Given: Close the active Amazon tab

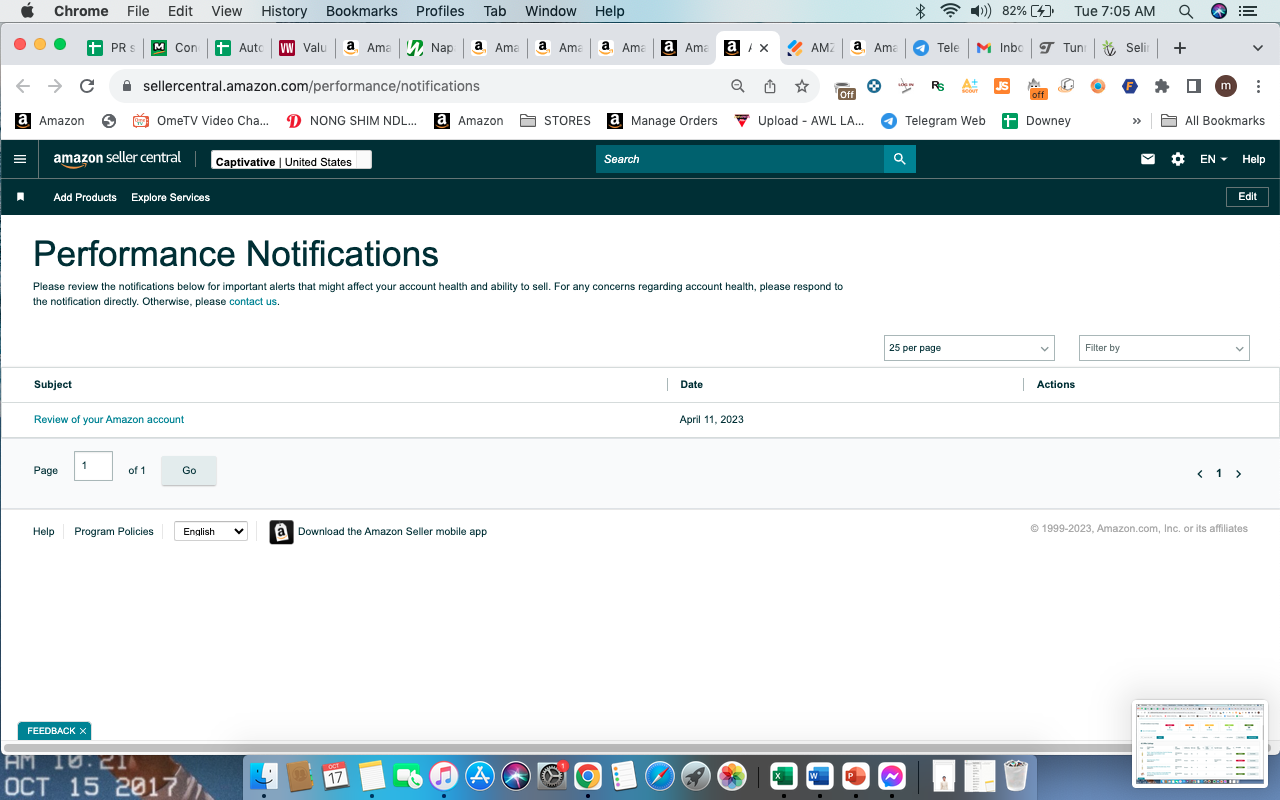Looking at the screenshot, I should (x=764, y=48).
